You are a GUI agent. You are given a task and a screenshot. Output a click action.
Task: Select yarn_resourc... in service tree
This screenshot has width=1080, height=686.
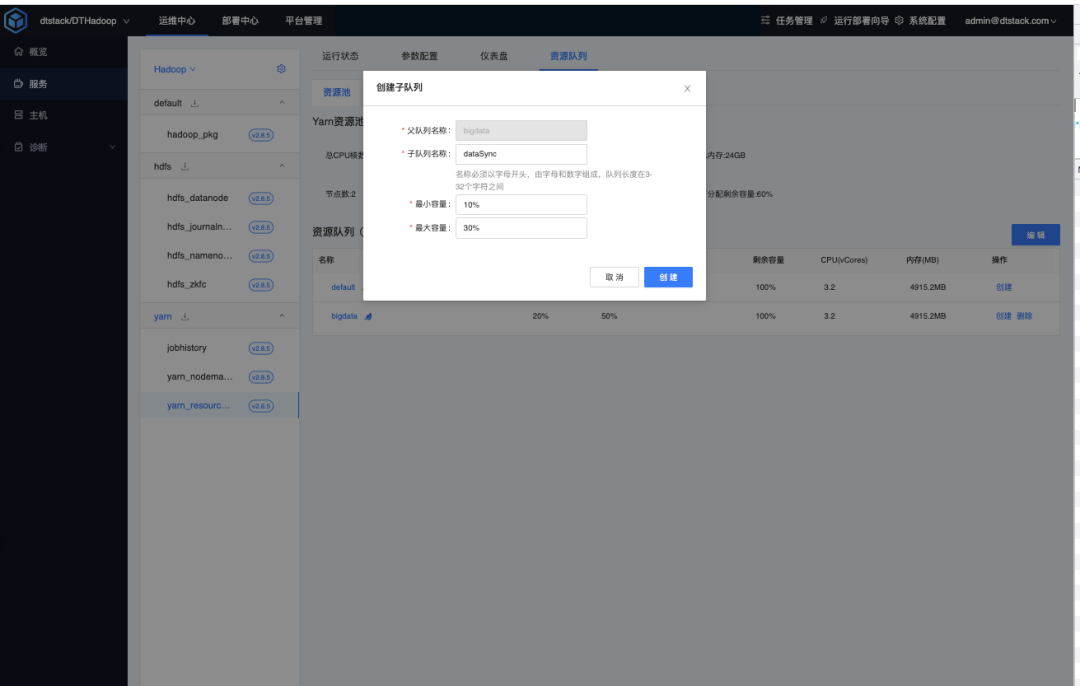point(198,406)
